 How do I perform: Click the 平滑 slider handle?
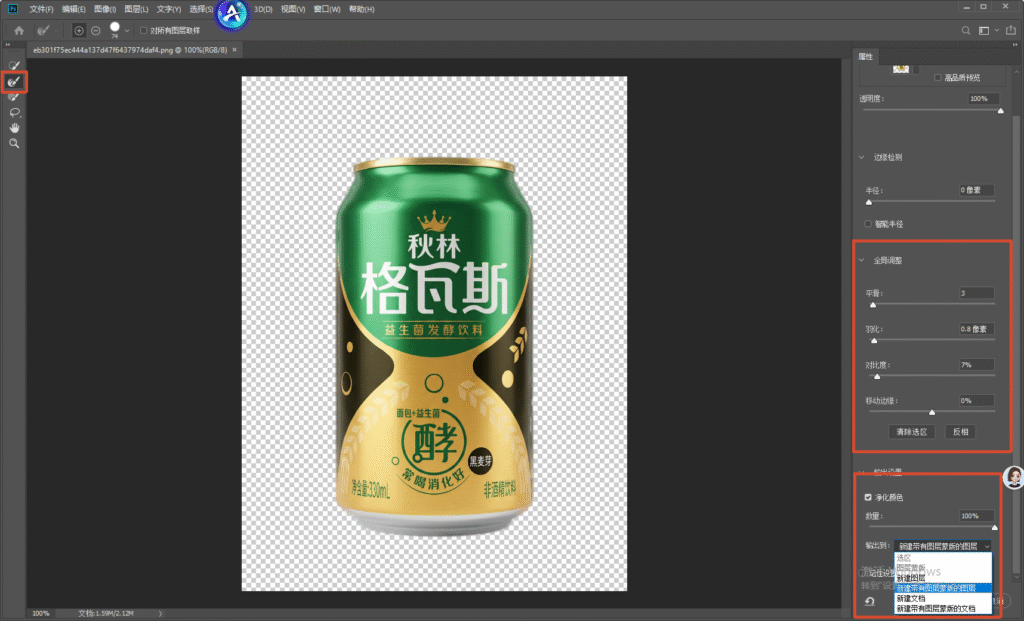coord(873,305)
